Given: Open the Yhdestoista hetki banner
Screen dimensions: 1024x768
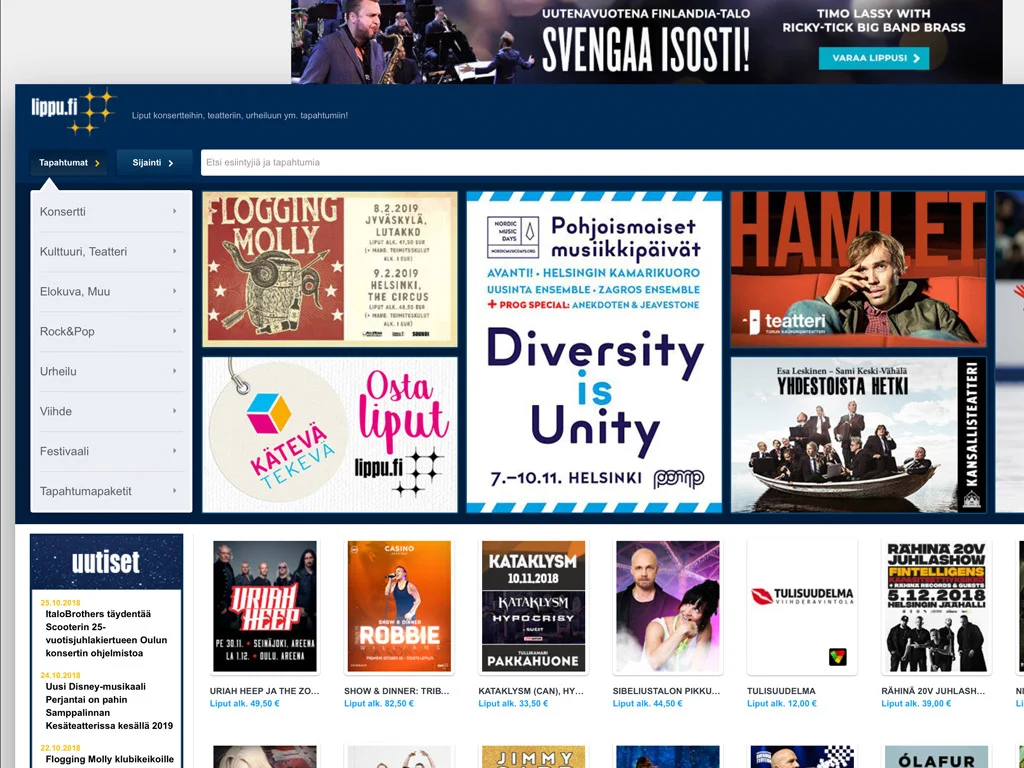Looking at the screenshot, I should tap(858, 434).
